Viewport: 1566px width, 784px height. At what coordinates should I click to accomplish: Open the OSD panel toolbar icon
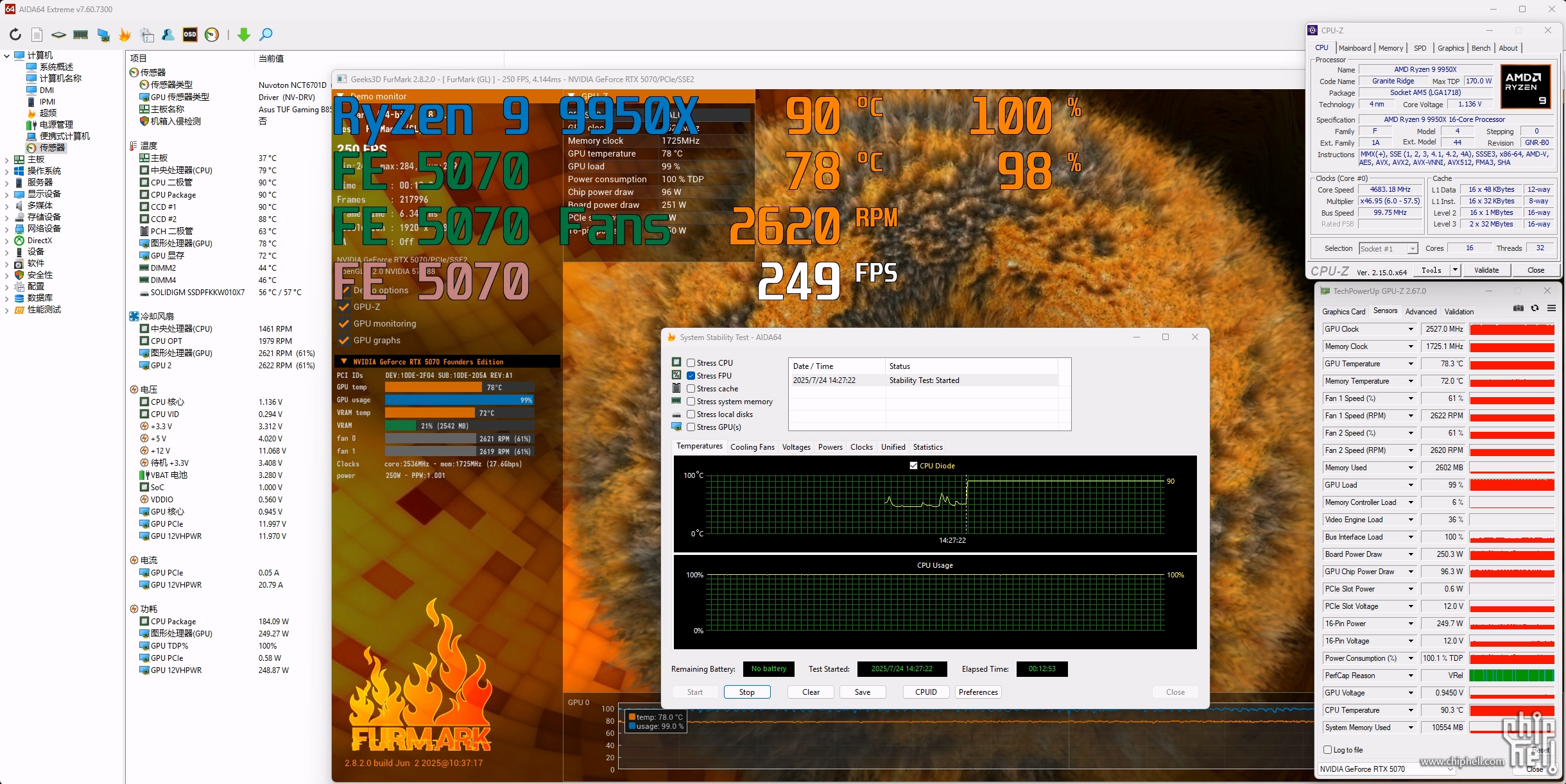tap(190, 35)
